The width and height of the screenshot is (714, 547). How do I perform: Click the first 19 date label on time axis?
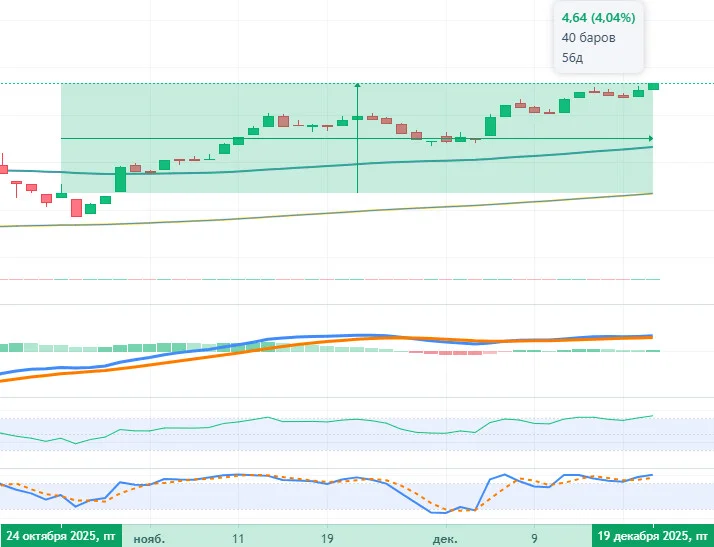327,539
